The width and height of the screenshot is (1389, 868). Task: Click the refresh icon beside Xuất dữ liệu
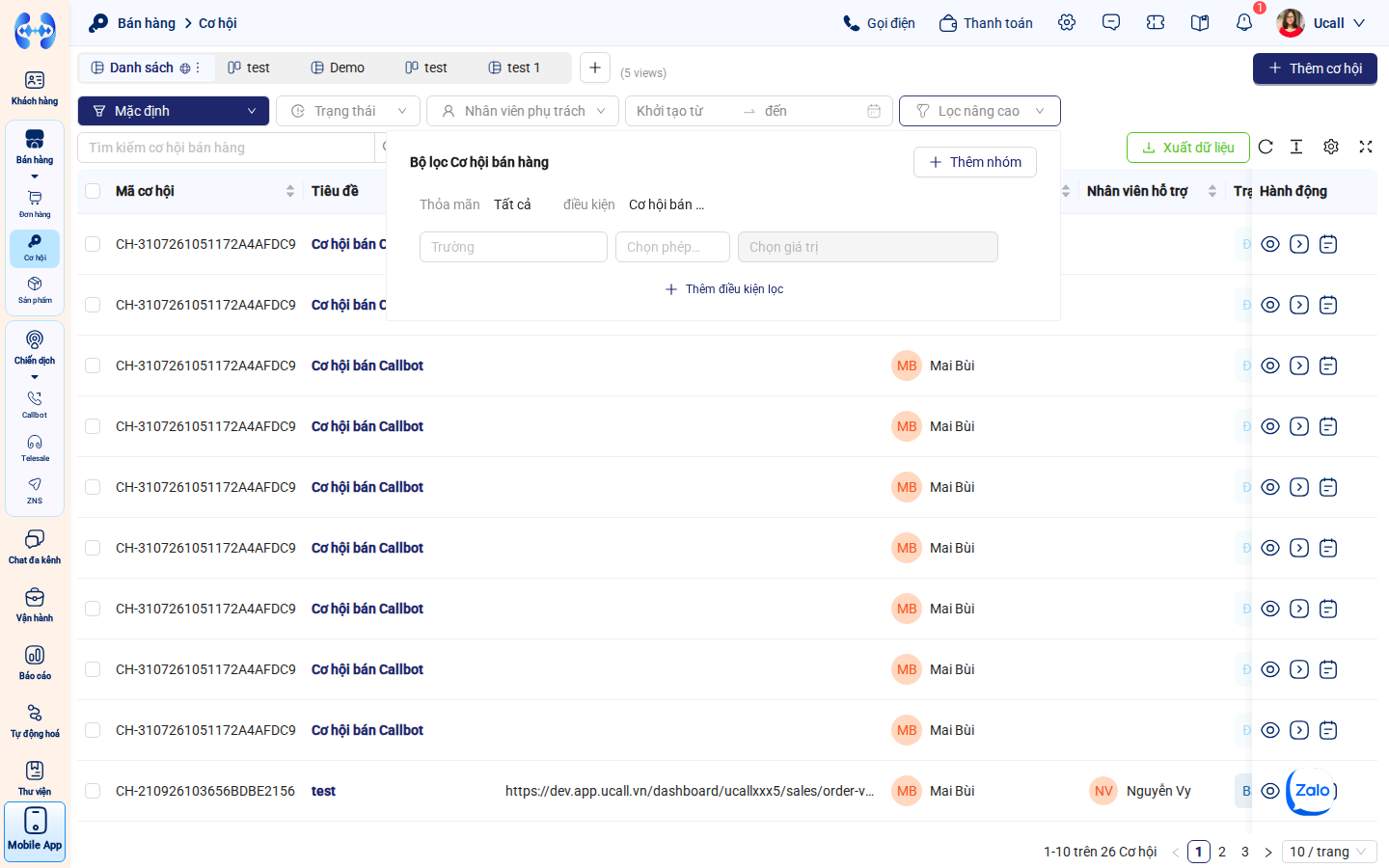[x=1266, y=147]
